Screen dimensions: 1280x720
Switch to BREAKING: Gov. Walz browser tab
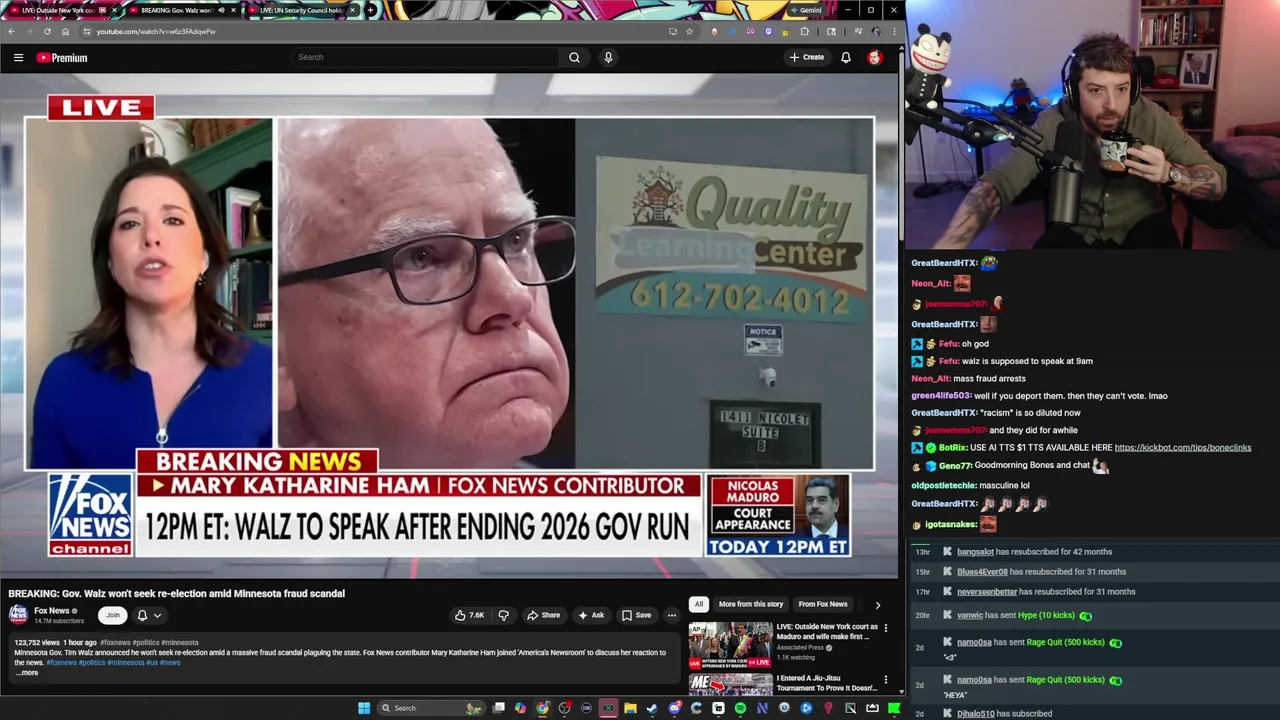180,10
